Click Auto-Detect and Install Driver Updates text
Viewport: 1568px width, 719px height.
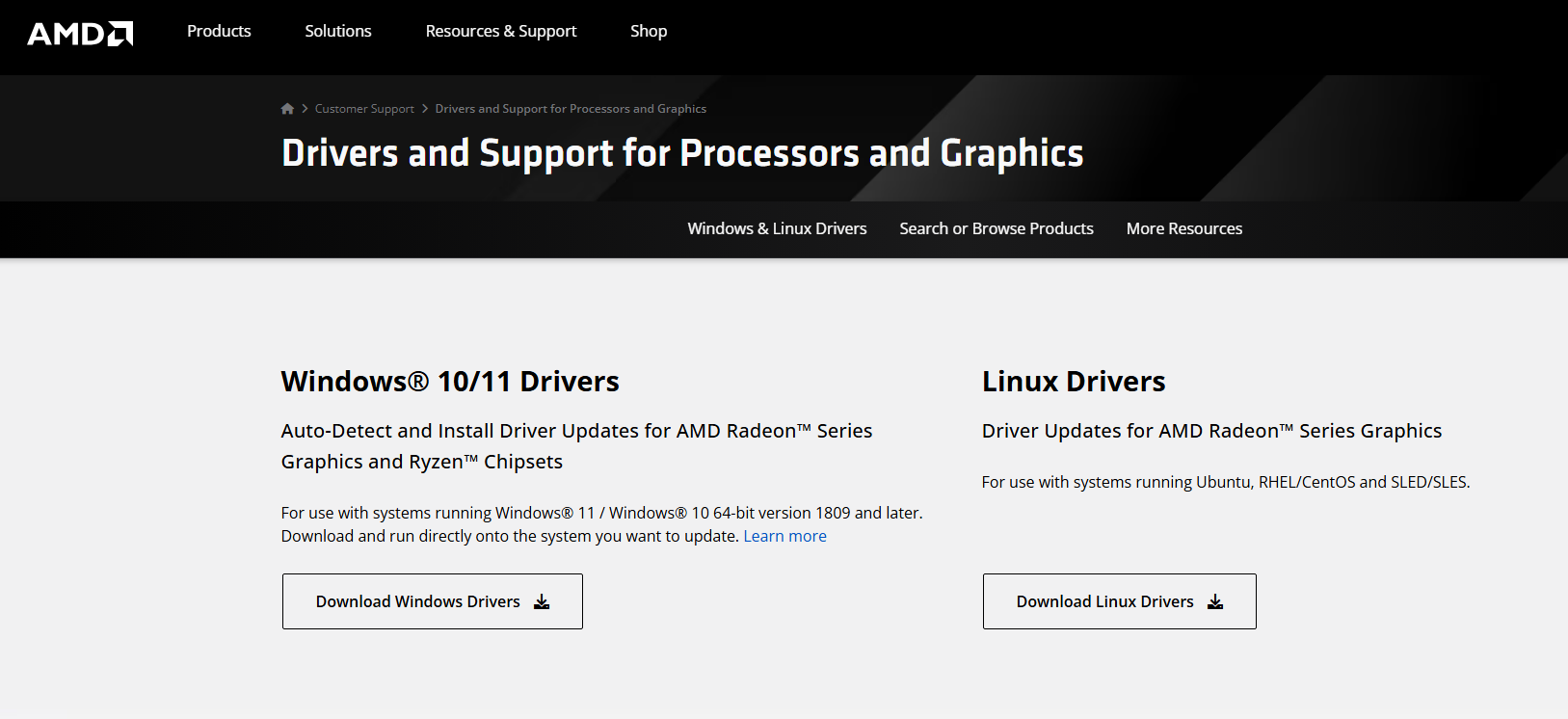(x=576, y=446)
